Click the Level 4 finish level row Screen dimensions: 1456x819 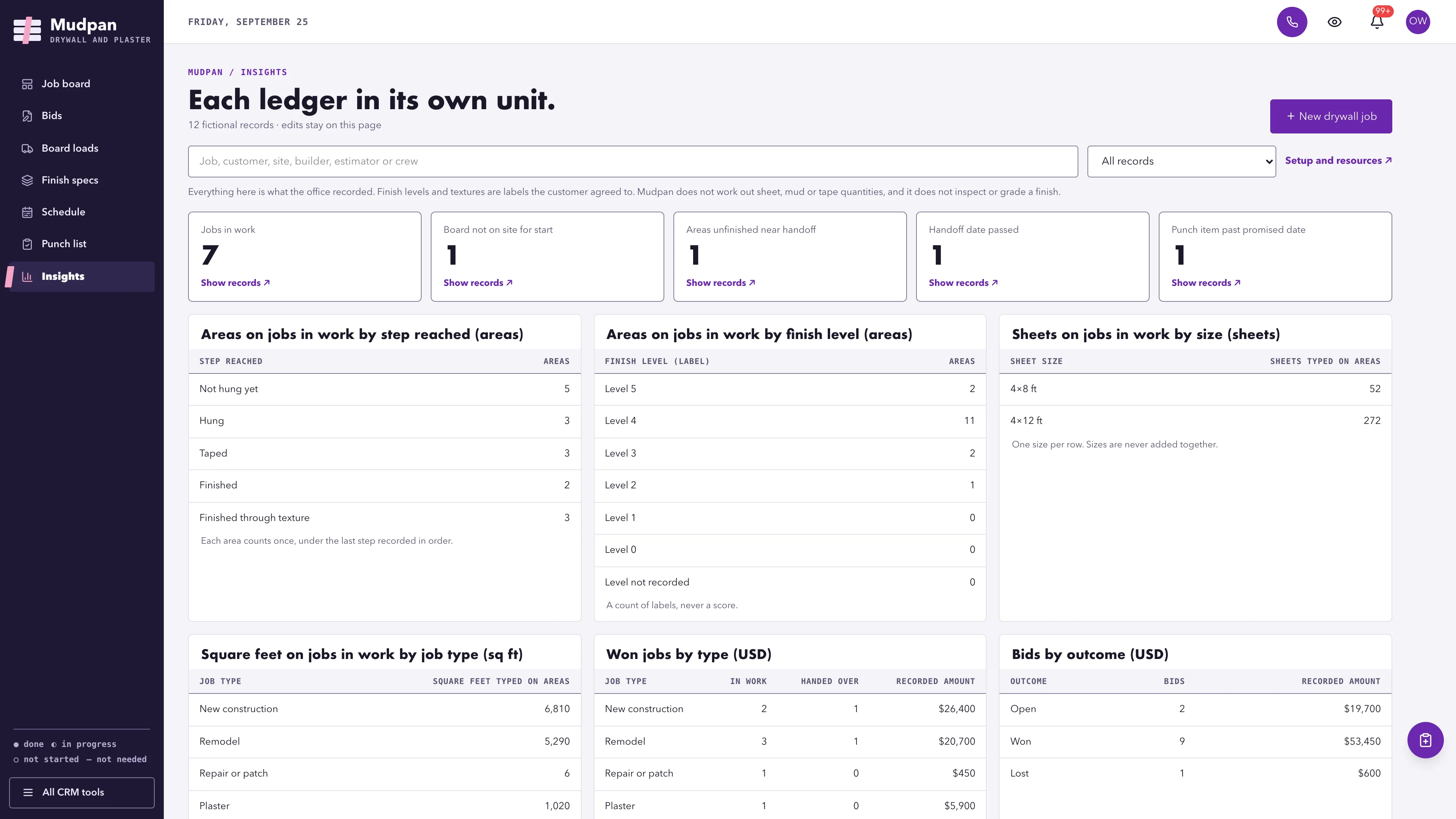pos(789,421)
